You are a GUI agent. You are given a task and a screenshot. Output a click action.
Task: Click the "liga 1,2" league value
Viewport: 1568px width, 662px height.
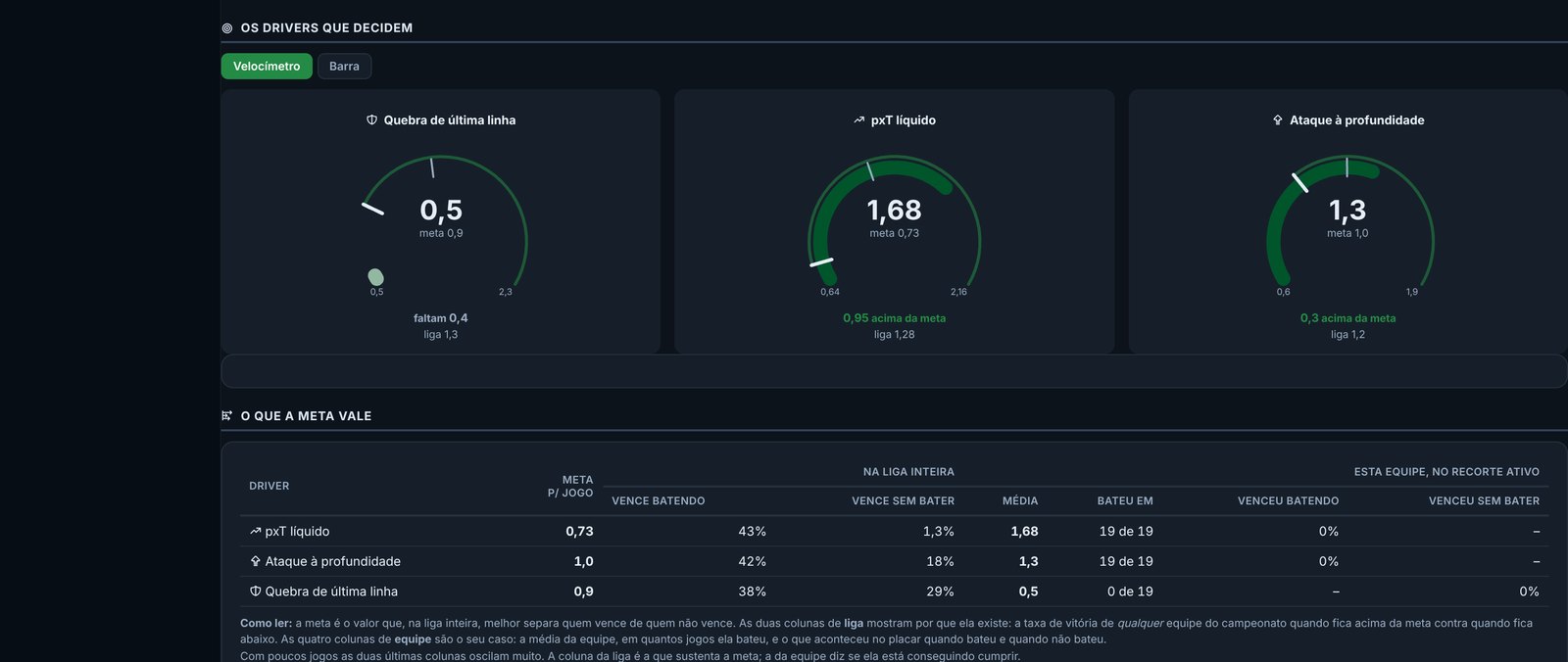point(1347,335)
